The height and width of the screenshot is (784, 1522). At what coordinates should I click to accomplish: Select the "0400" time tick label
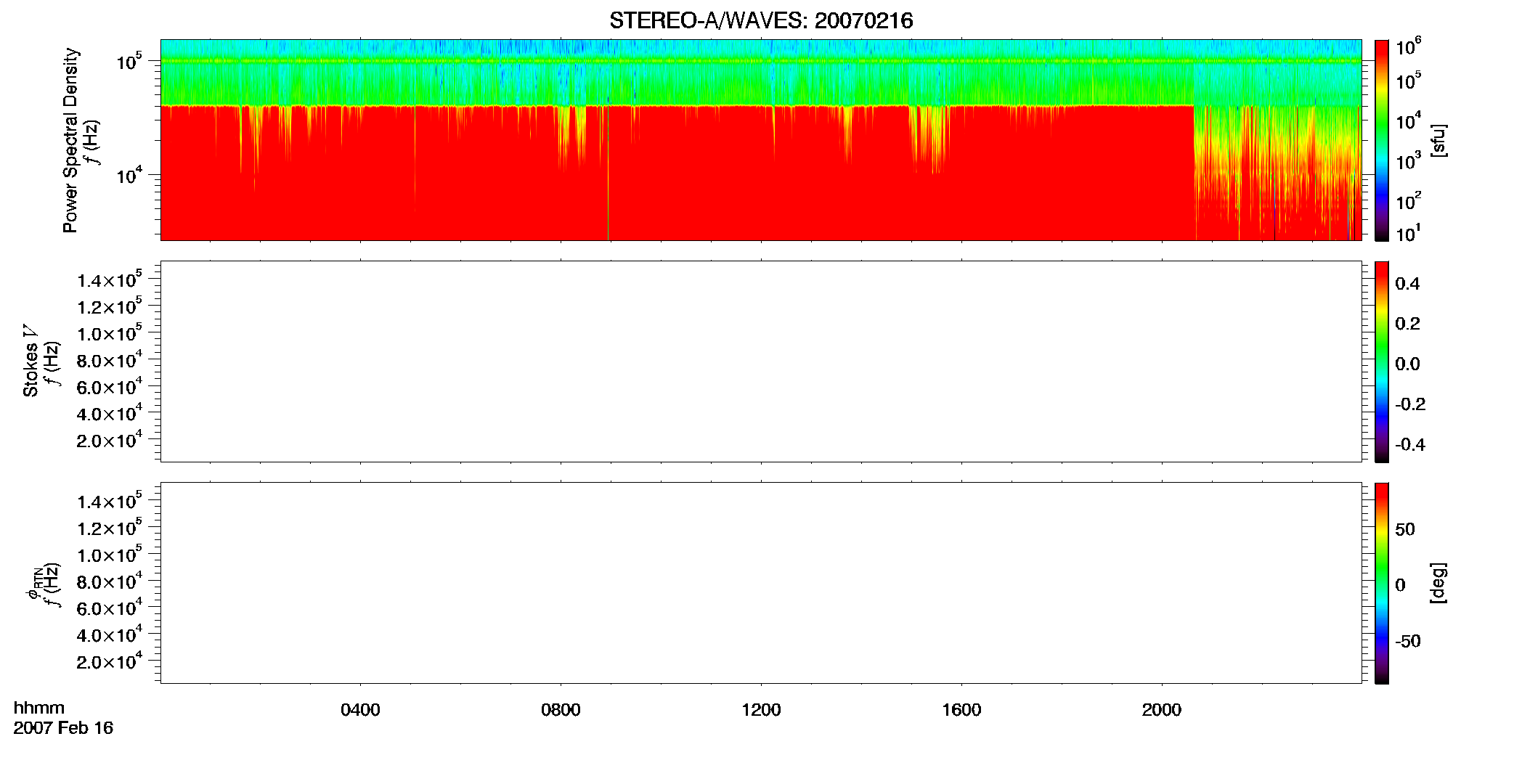pos(360,710)
